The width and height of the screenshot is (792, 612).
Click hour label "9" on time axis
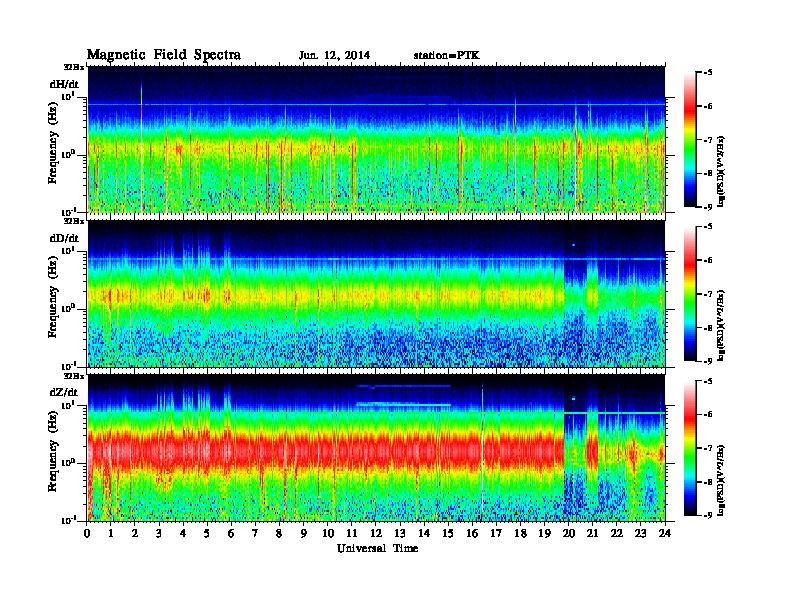click(304, 533)
